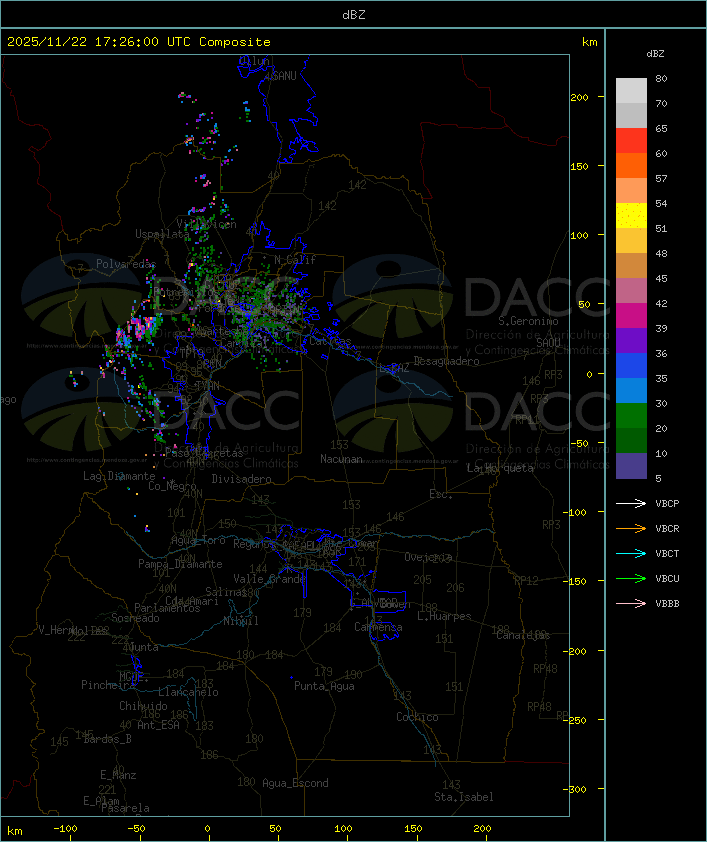Click the Agua_Toro place label
The height and width of the screenshot is (842, 707).
pyautogui.click(x=198, y=540)
